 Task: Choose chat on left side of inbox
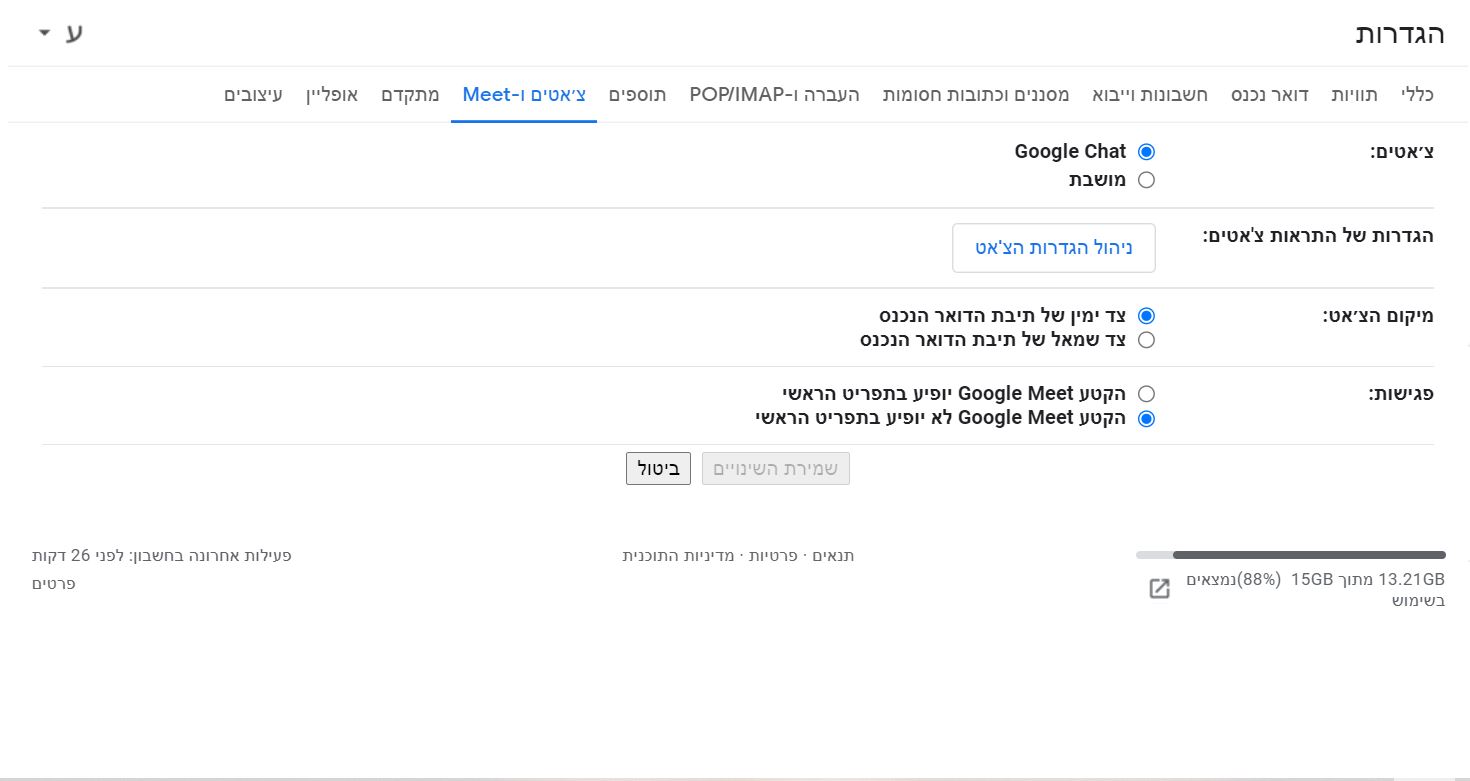coord(1146,340)
